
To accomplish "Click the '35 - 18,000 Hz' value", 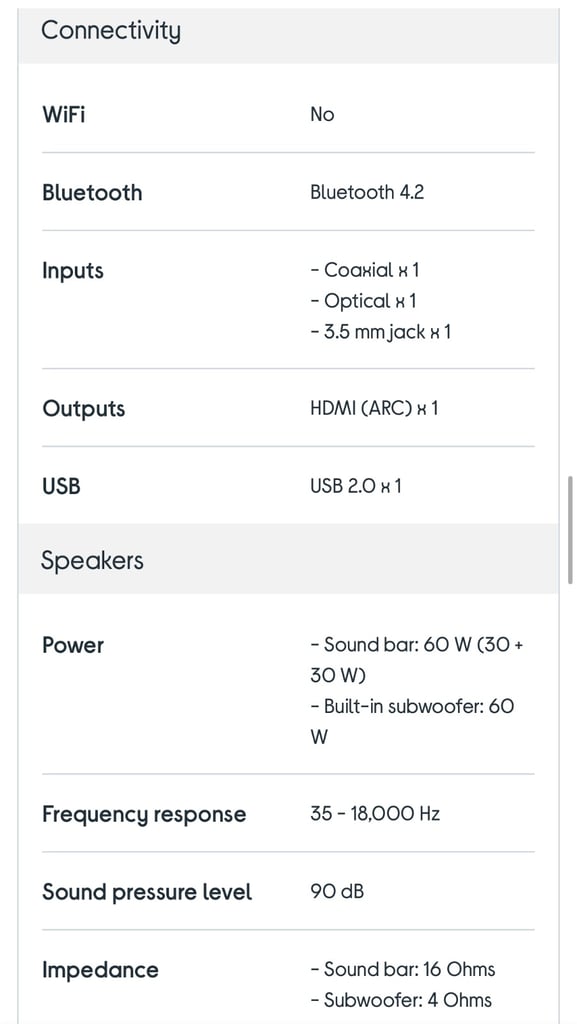I will [375, 814].
